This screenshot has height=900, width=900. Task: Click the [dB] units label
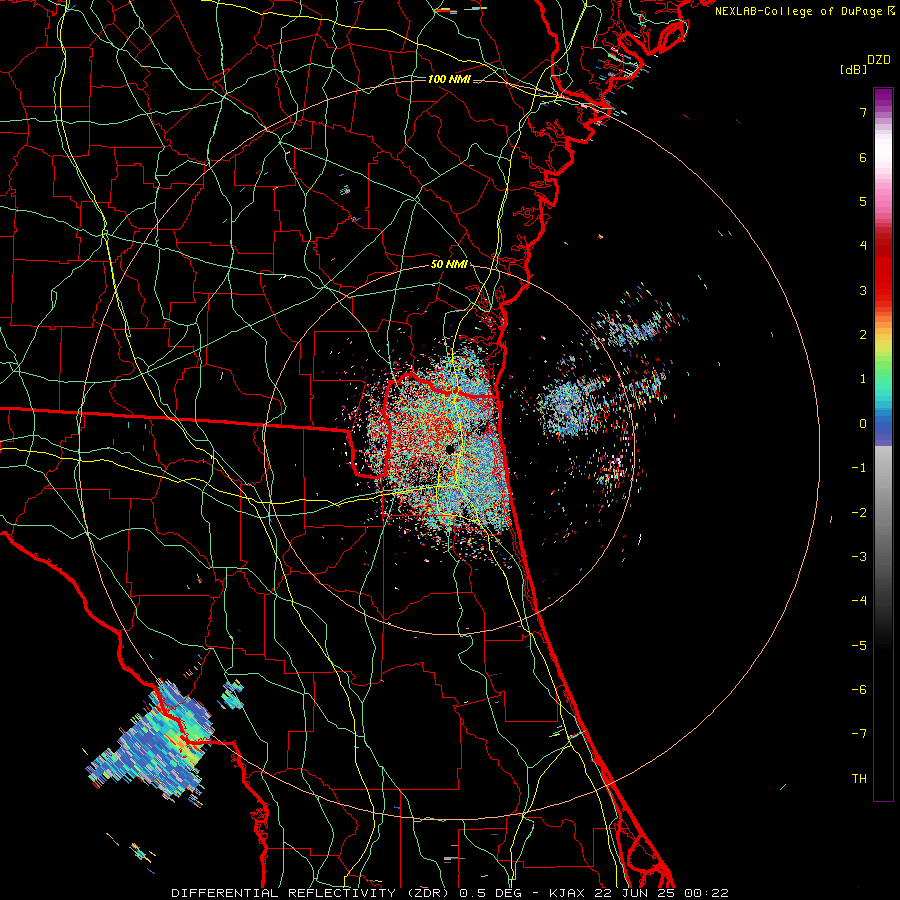(854, 70)
